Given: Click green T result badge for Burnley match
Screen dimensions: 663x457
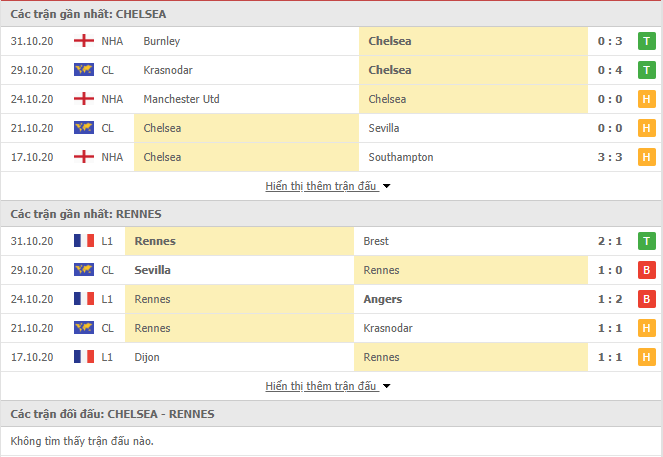Looking at the screenshot, I should pos(647,41).
